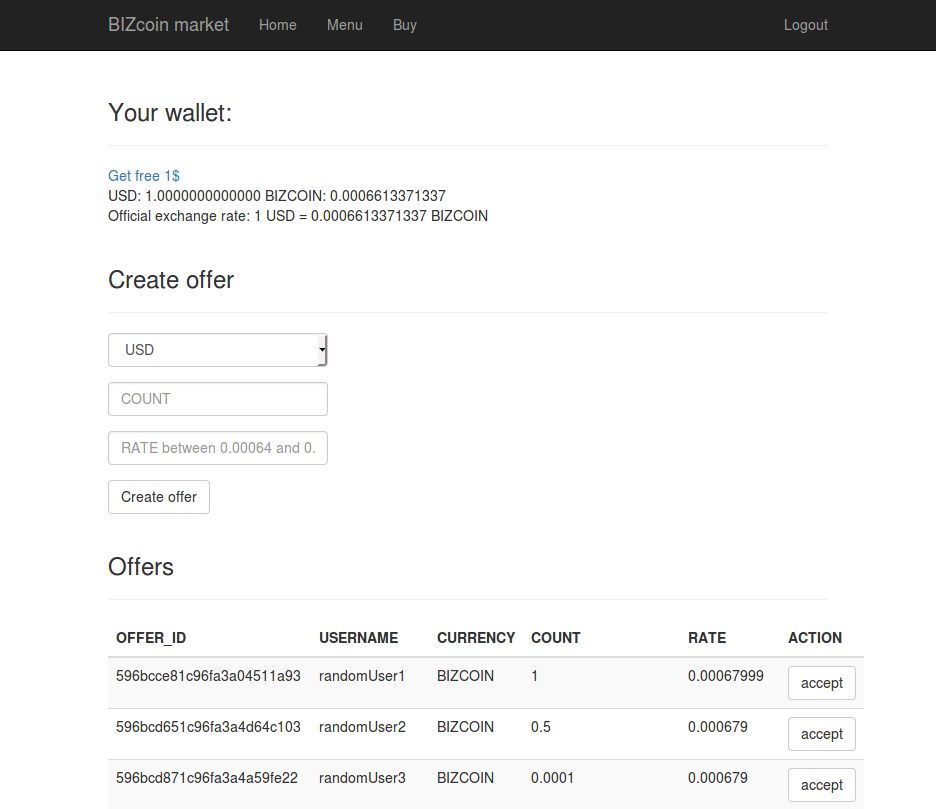Click the OFFER_ID column header
The width and height of the screenshot is (936, 809).
(151, 638)
